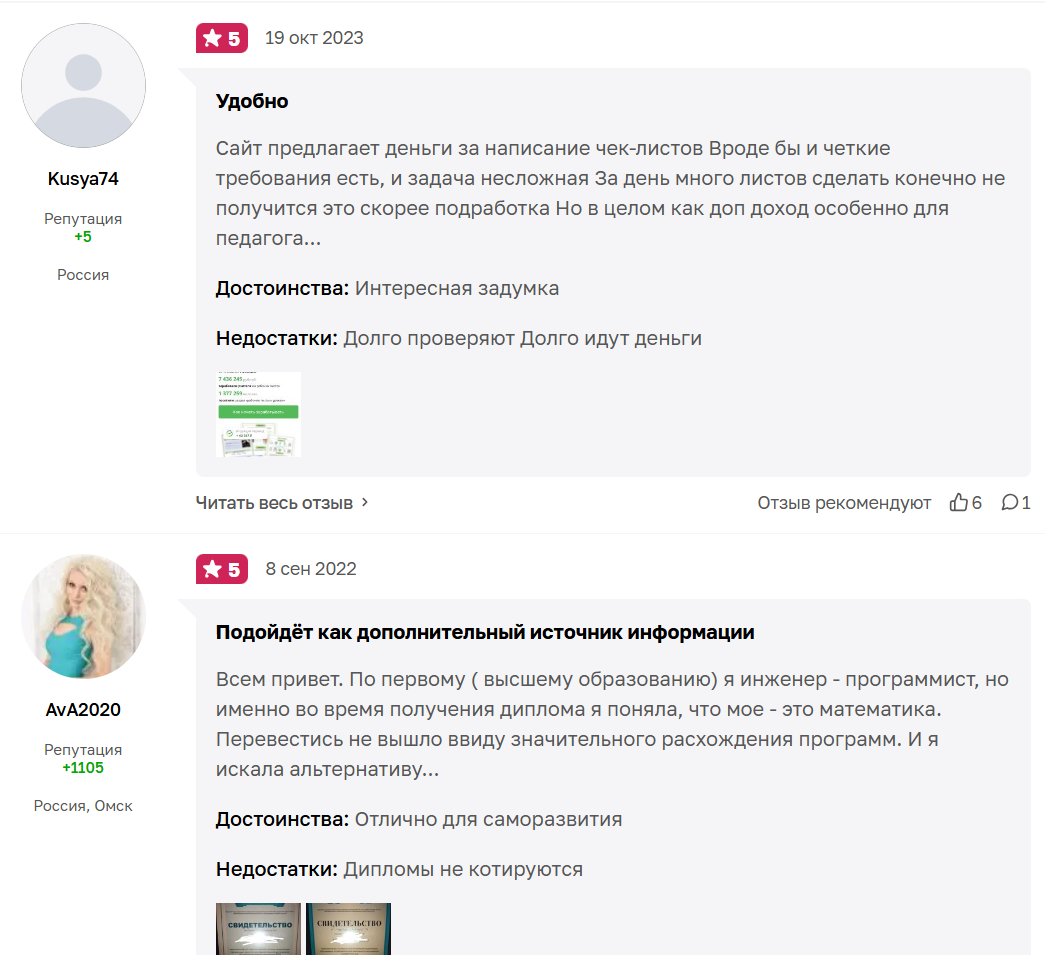The width and height of the screenshot is (1045, 955).
Task: Open second "Свидетельство" certificate thumbnail
Action: click(x=348, y=929)
